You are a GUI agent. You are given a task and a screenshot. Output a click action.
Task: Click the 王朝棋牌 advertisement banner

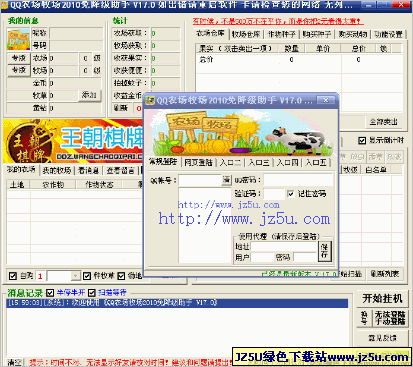coord(73,141)
